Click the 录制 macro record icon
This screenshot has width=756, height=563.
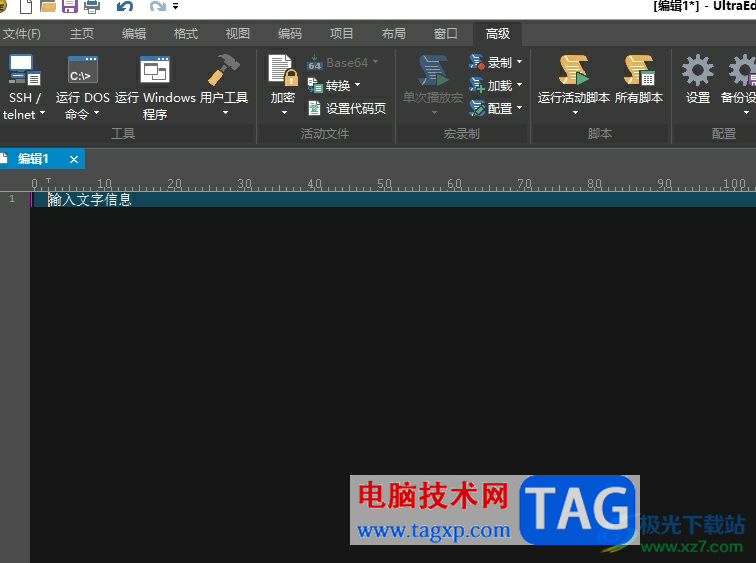pos(477,62)
